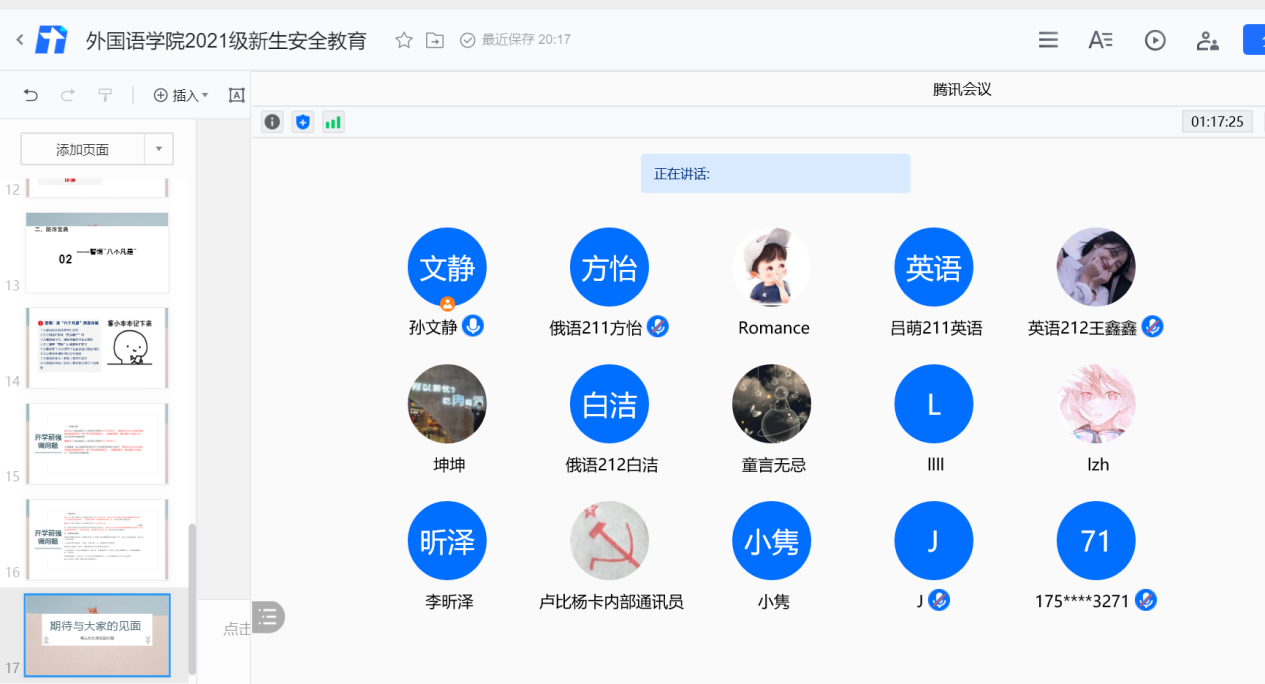Click the text box tool icon
Image resolution: width=1265 pixels, height=684 pixels.
[x=237, y=95]
